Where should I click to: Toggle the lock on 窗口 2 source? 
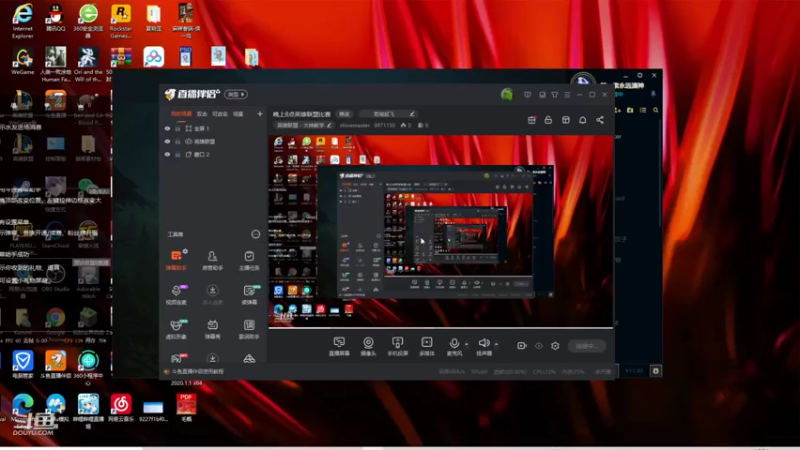coord(178,154)
